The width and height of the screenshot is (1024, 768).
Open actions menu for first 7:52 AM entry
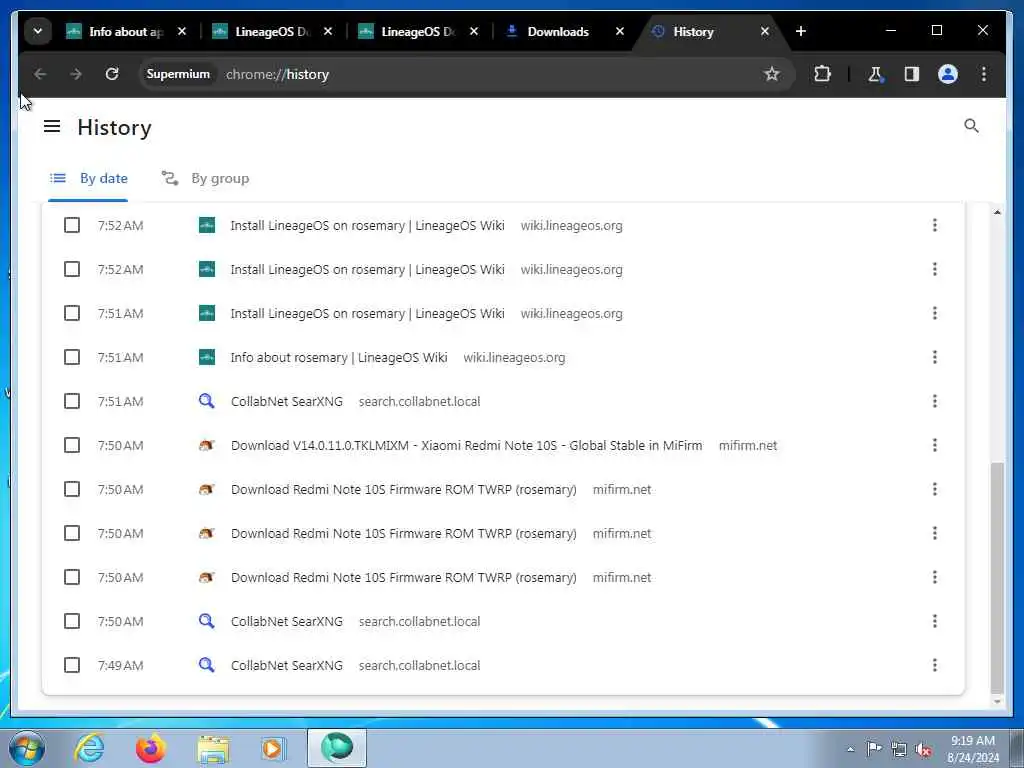(x=935, y=225)
